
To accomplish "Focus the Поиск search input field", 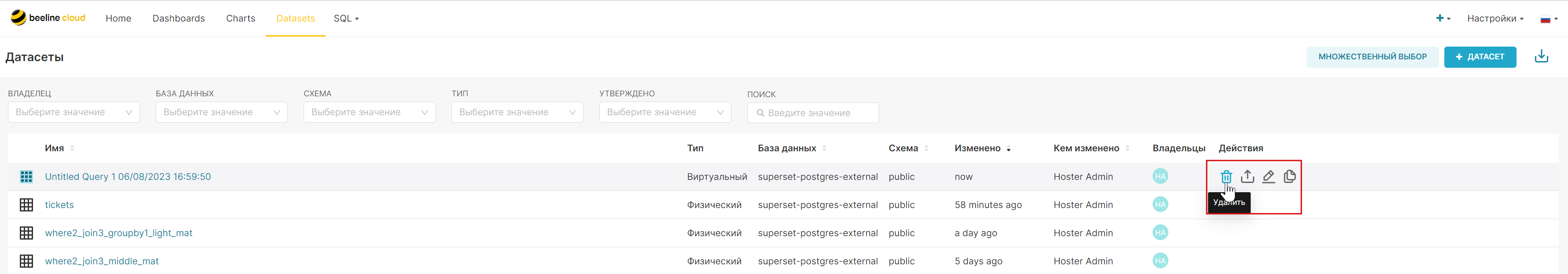I will (x=813, y=113).
